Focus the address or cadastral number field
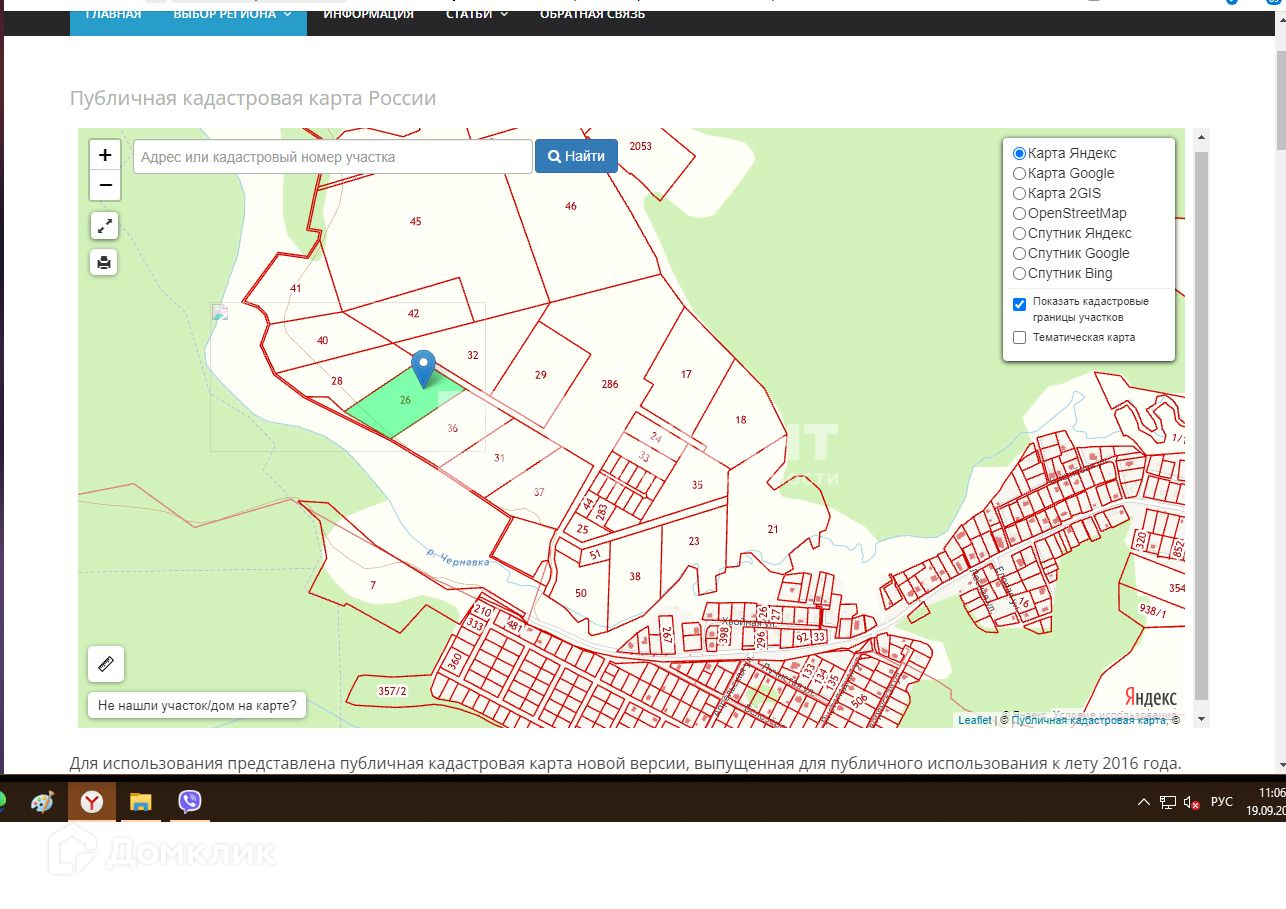Viewport: 1286px width, 909px height. tap(332, 157)
